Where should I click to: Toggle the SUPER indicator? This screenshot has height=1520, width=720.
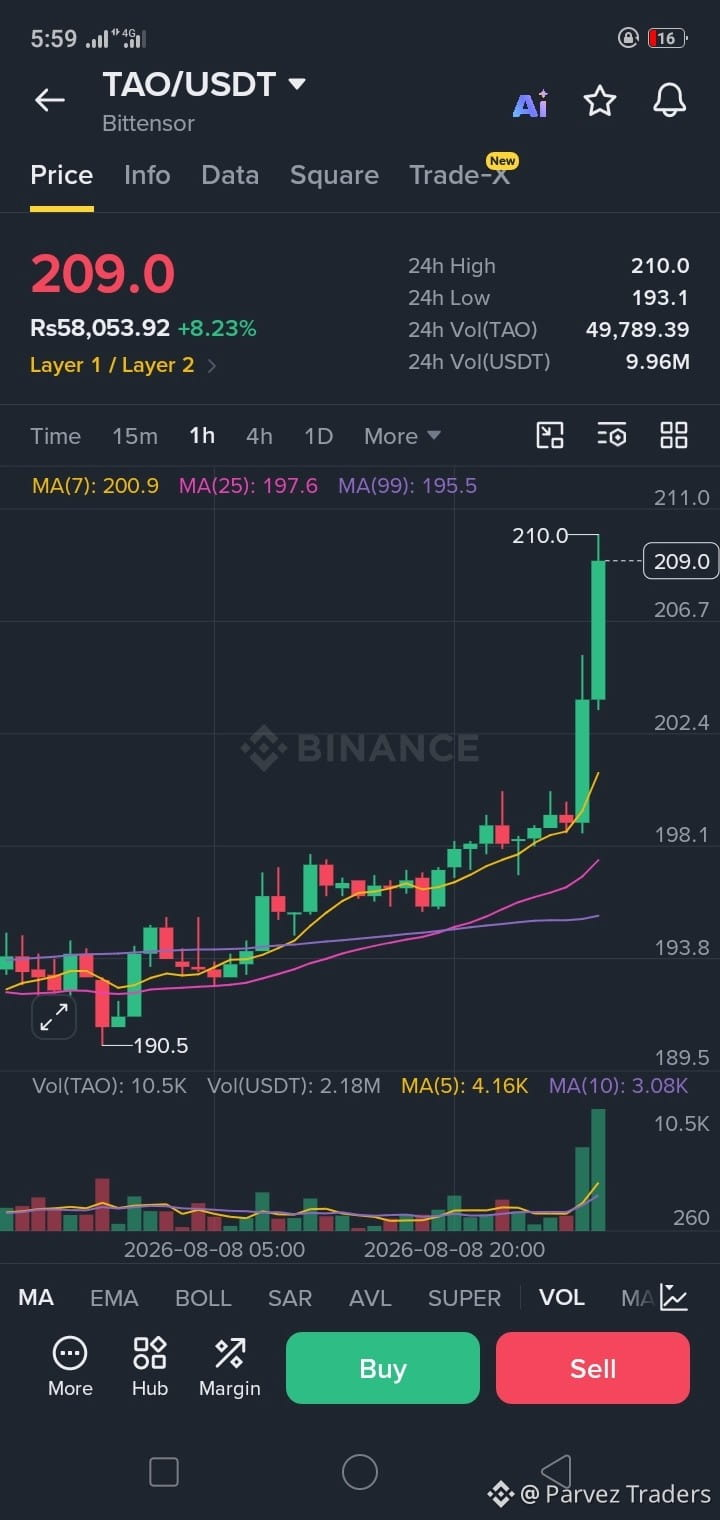coord(464,1298)
